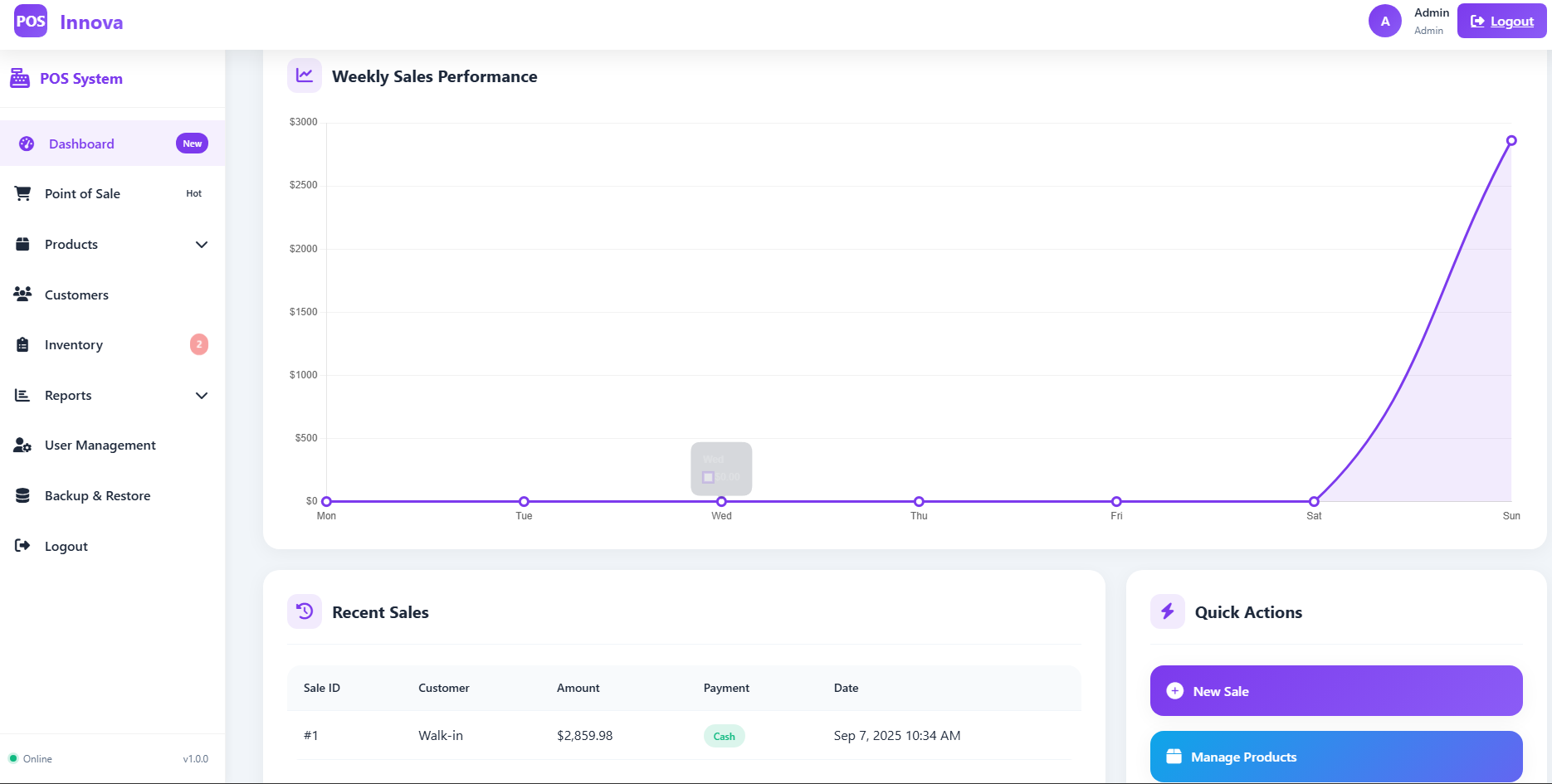This screenshot has height=784, width=1552.
Task: Click the Sunday data point on chart
Action: click(1511, 141)
